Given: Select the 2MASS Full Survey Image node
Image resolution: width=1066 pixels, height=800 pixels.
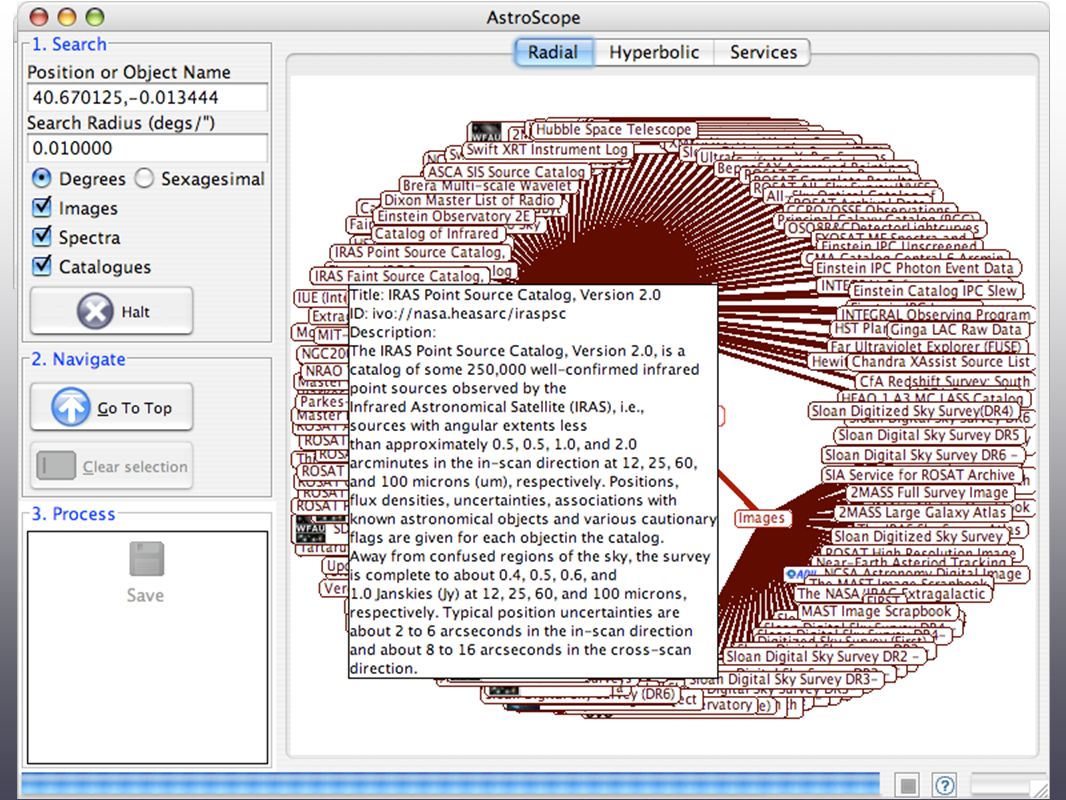Looking at the screenshot, I should point(929,493).
